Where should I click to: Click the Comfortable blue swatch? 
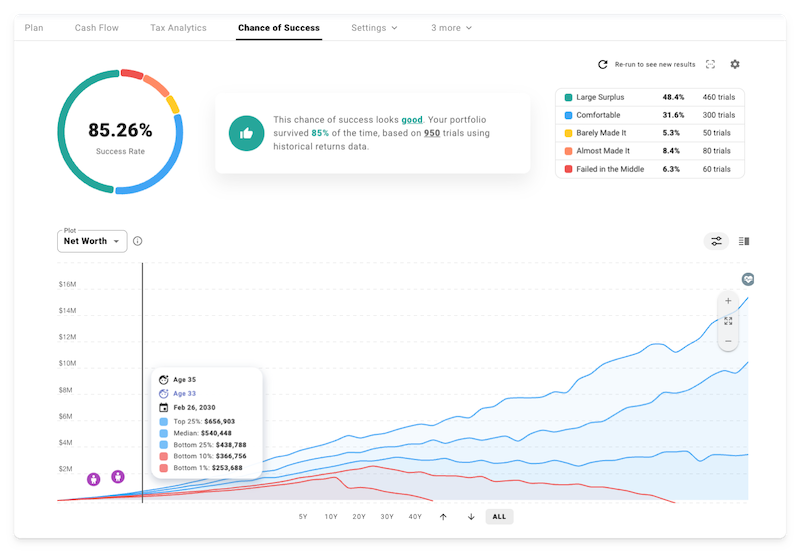(x=568, y=115)
